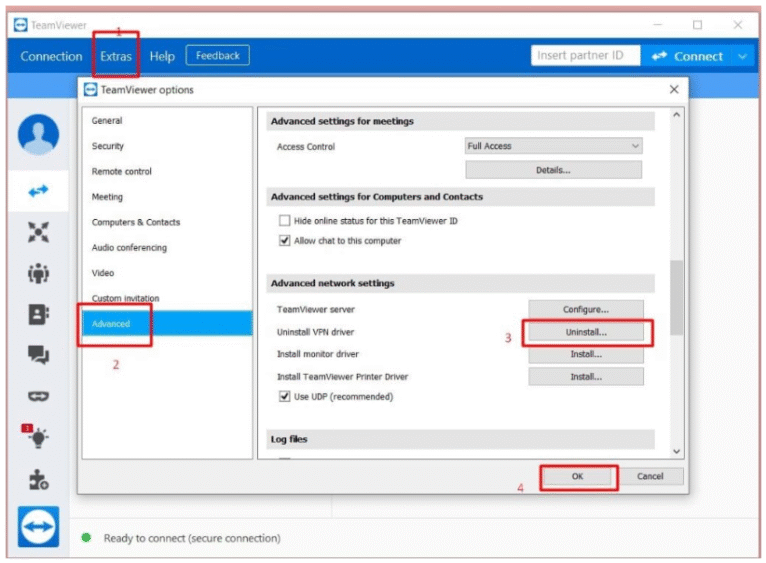The width and height of the screenshot is (766, 563).
Task: Open the profile avatar icon in sidebar
Action: pyautogui.click(x=39, y=133)
